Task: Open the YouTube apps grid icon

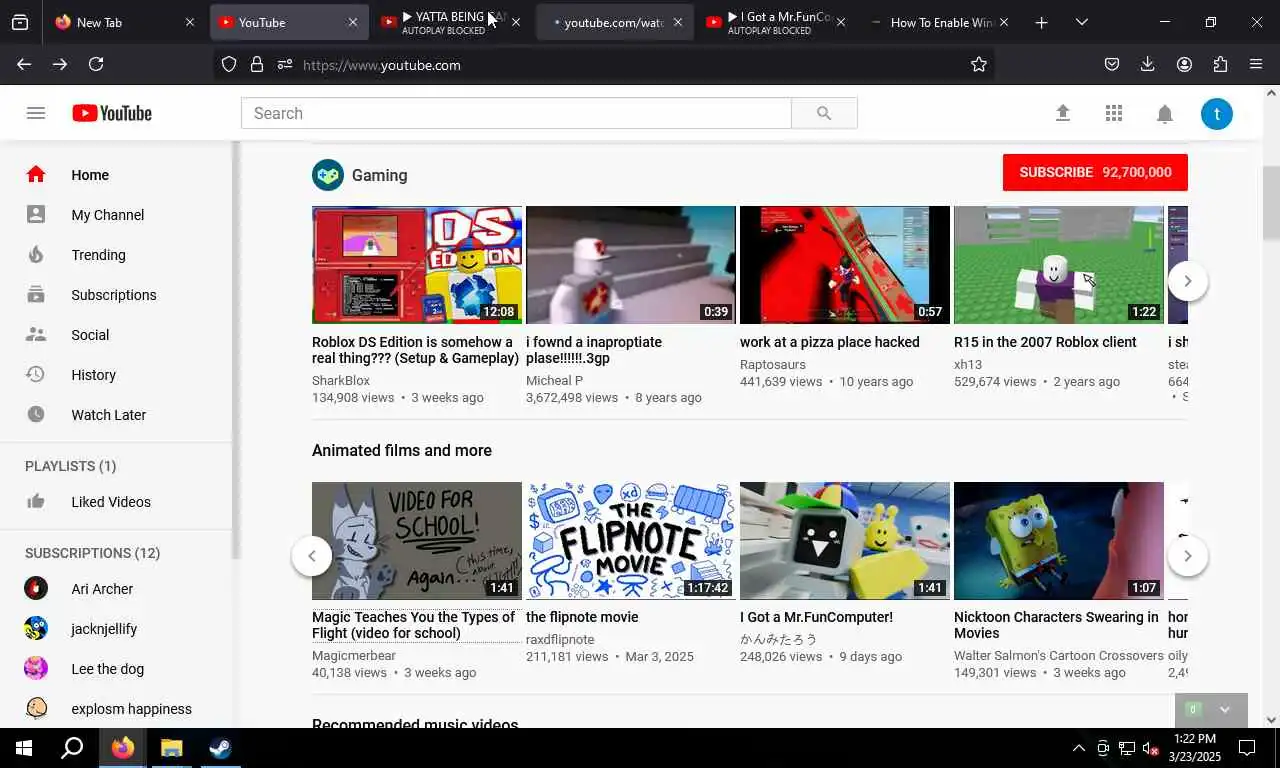Action: point(1114,113)
